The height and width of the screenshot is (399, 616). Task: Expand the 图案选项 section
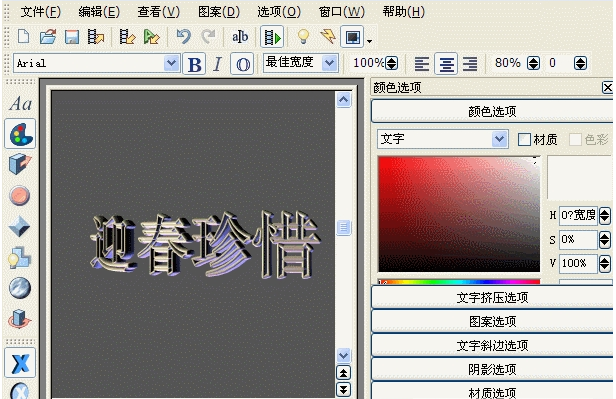click(492, 322)
